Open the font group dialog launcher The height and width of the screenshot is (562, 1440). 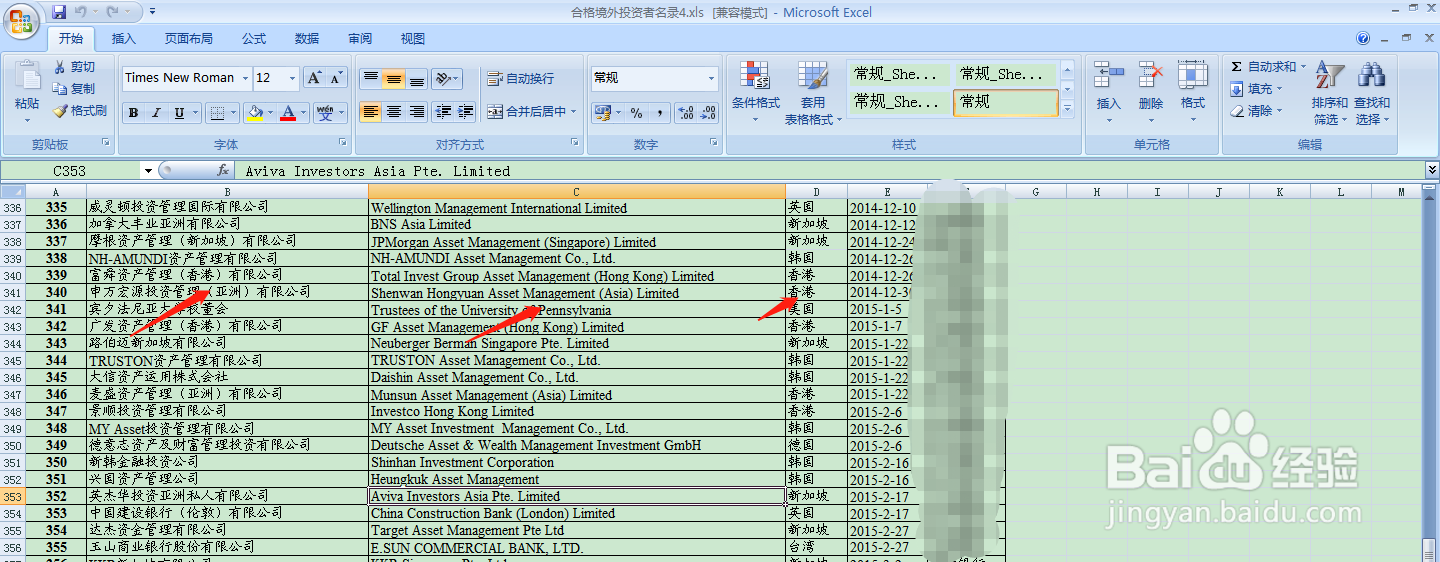tap(343, 143)
